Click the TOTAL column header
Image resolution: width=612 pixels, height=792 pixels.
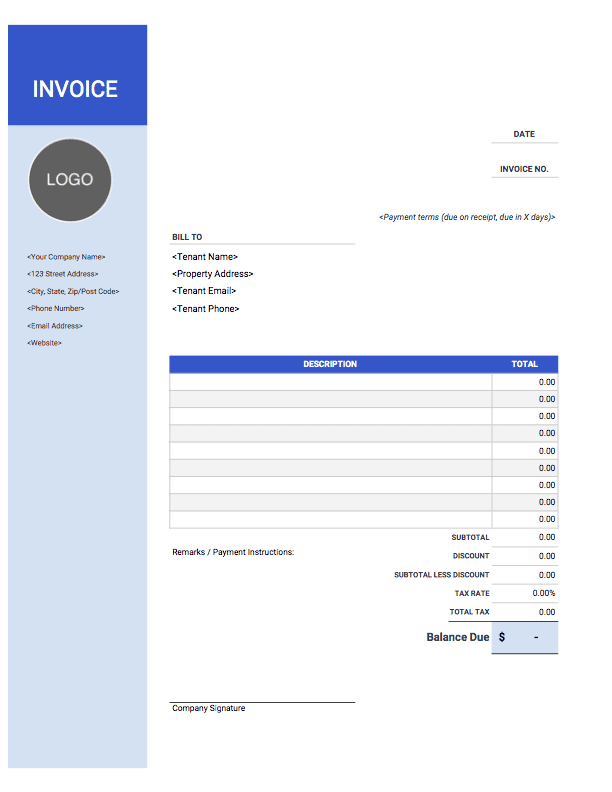pos(525,364)
